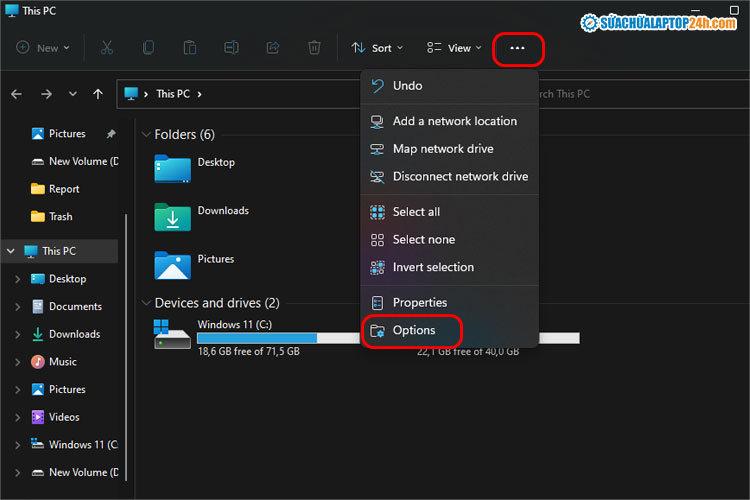The width and height of the screenshot is (750, 500).
Task: Select Downloads under This PC in sidebar
Action: click(x=66, y=334)
